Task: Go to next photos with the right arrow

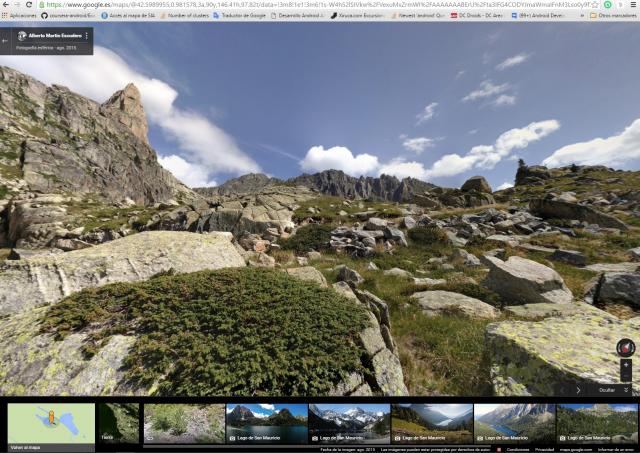Action: coord(578,390)
